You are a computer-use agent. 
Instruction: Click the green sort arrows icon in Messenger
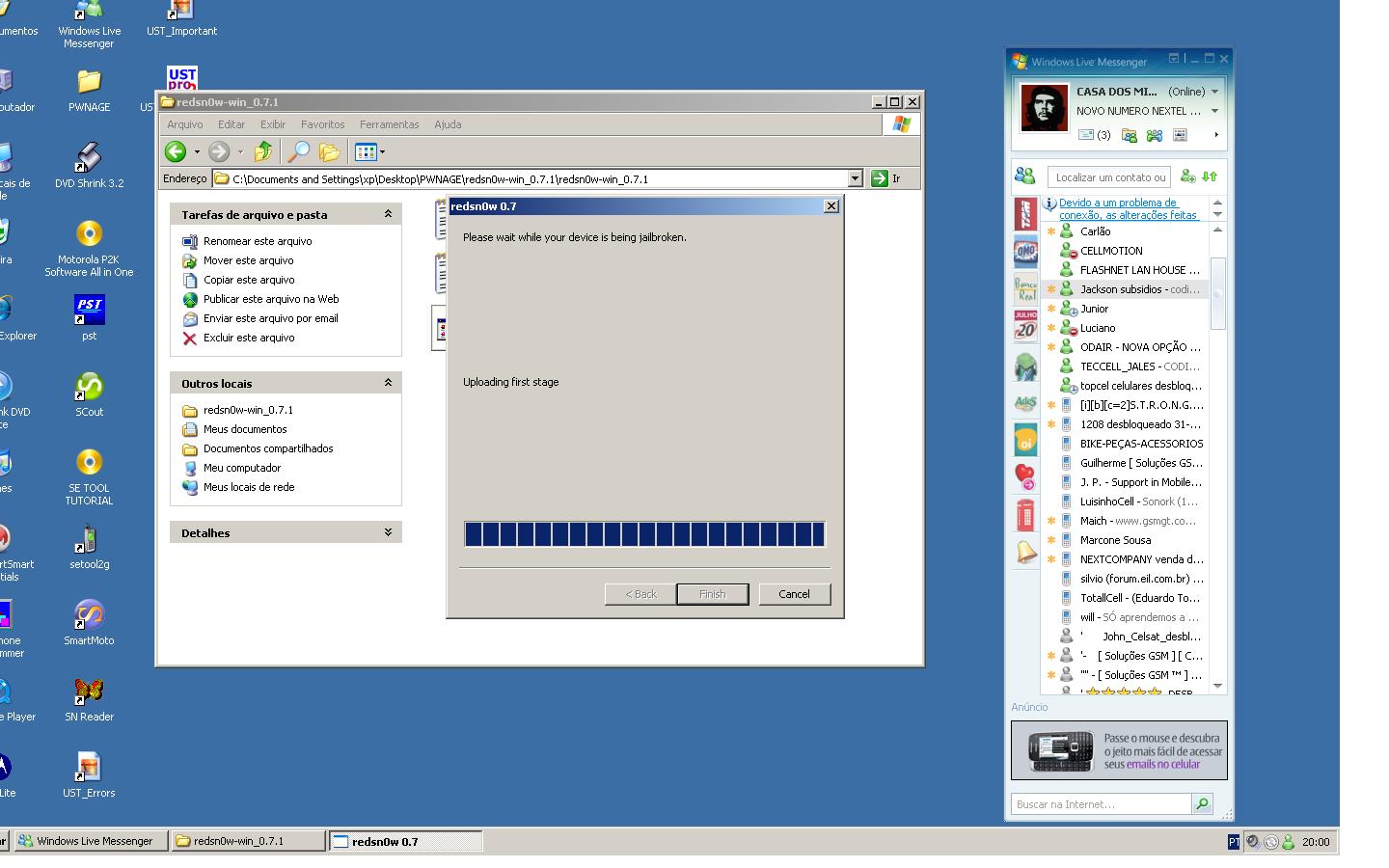point(1210,176)
